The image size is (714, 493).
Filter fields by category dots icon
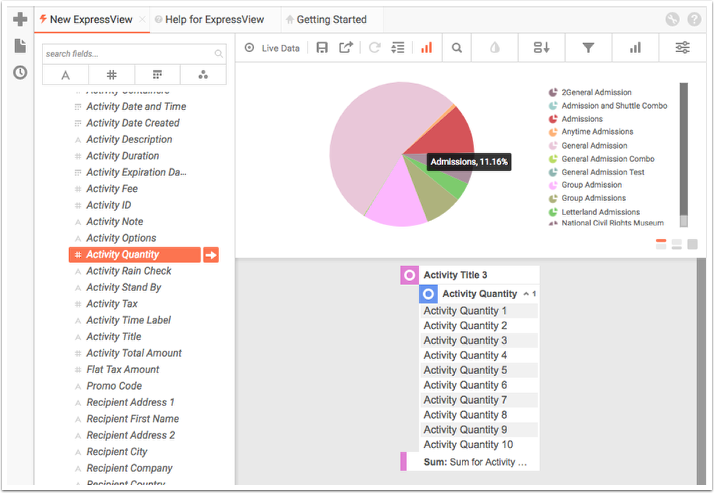[x=203, y=75]
